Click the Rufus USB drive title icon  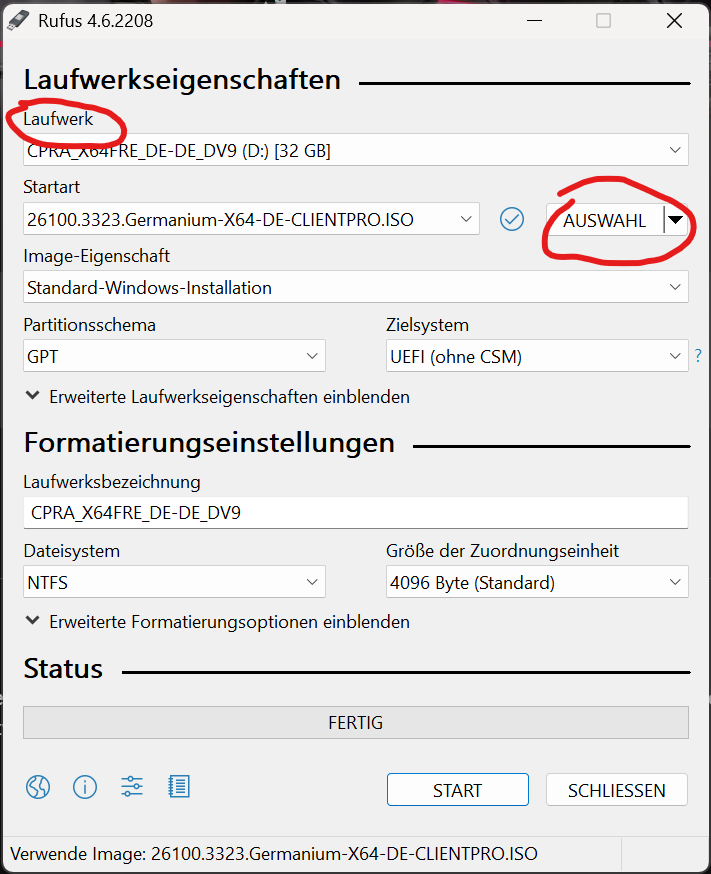pyautogui.click(x=17, y=21)
